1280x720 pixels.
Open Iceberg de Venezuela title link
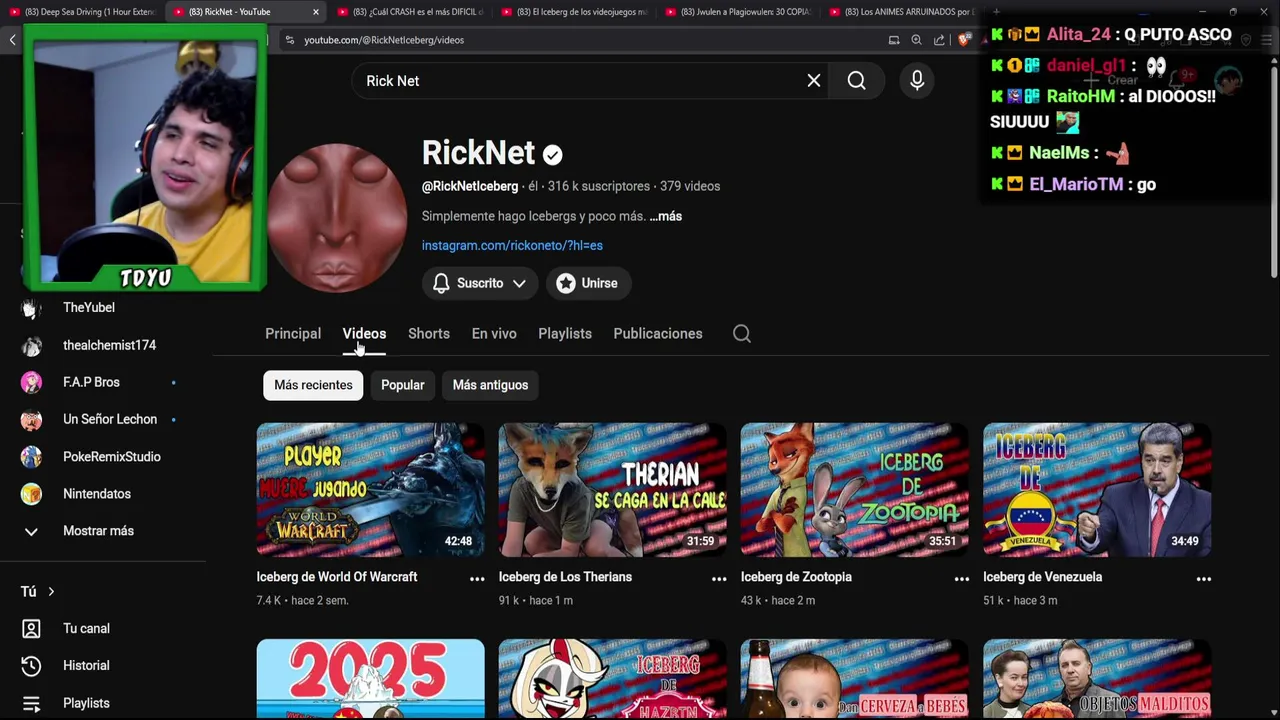1042,577
